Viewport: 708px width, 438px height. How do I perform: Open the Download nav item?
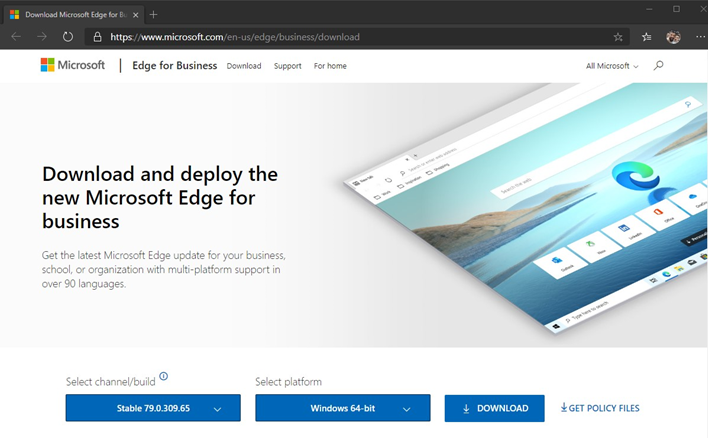click(x=244, y=66)
